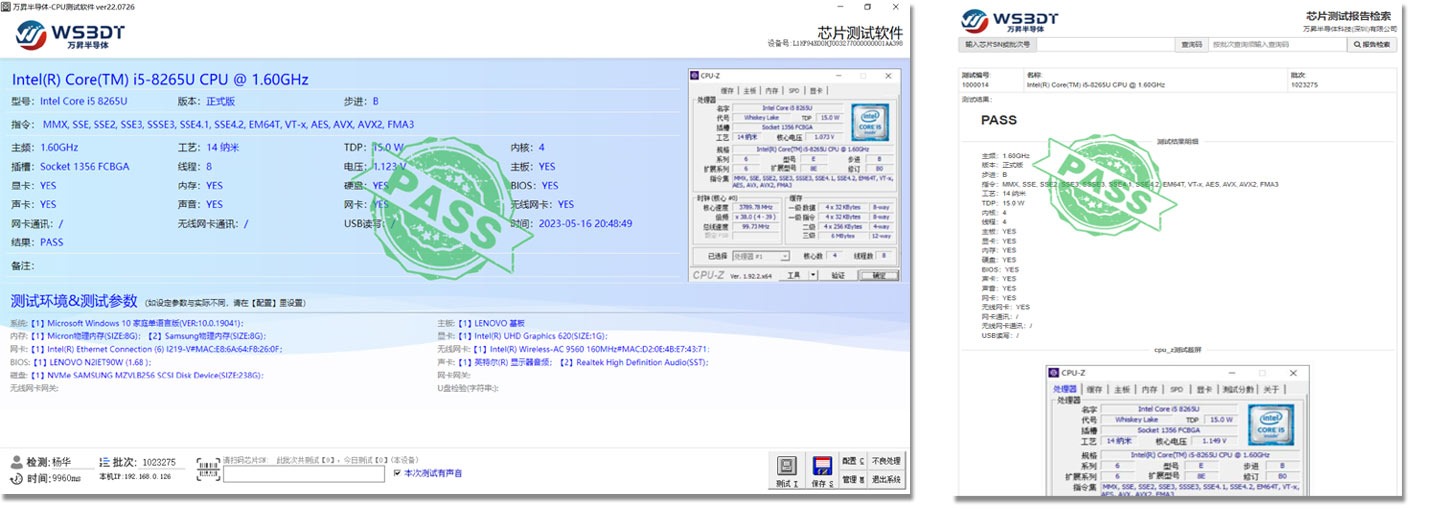
Task: Close the left CPU-Z window
Action: coord(890,76)
